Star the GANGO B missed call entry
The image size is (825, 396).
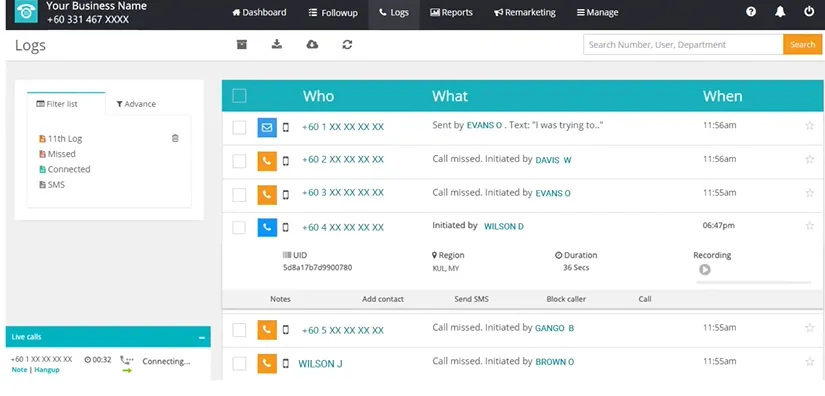tap(810, 328)
